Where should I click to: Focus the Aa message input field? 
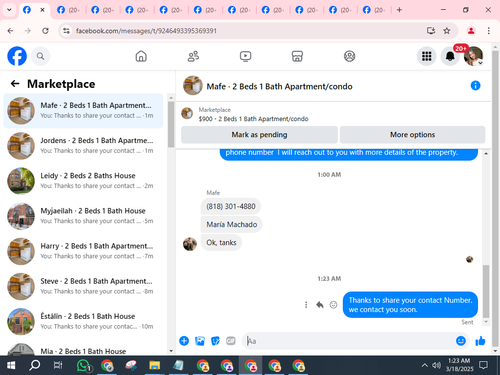pos(348,341)
